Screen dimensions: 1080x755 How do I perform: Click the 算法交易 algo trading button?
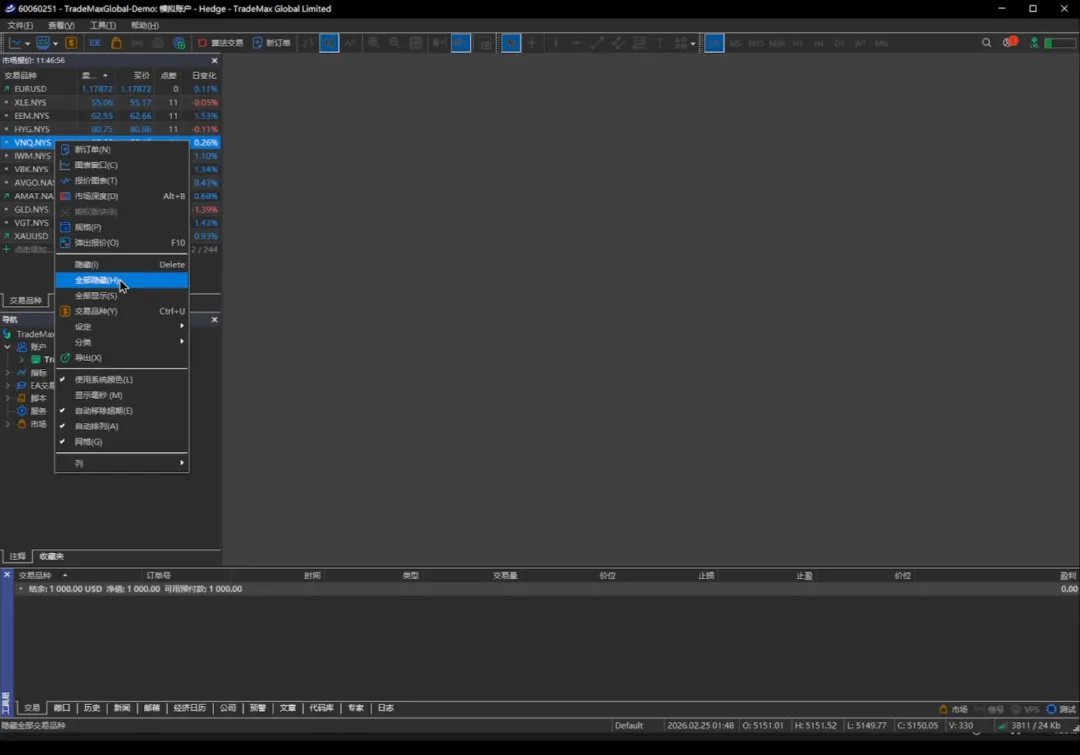point(220,43)
